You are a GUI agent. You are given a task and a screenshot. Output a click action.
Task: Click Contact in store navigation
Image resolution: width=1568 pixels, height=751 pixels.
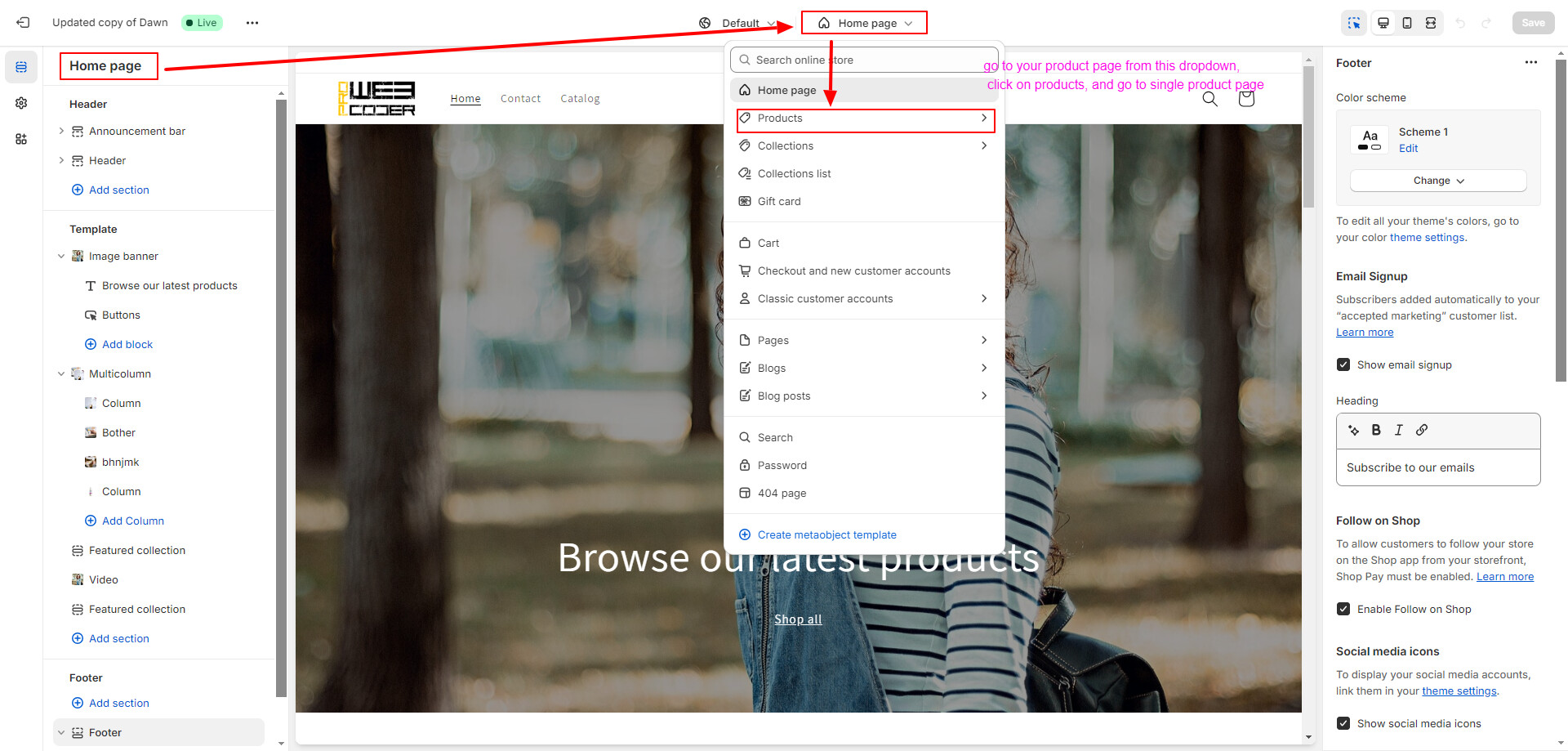520,99
